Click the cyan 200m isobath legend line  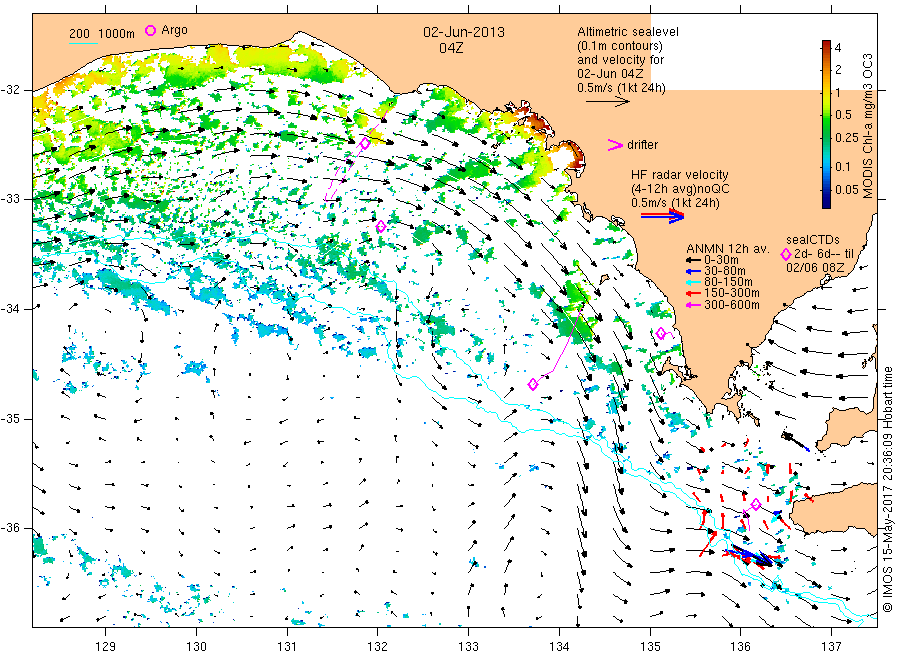pyautogui.click(x=83, y=43)
